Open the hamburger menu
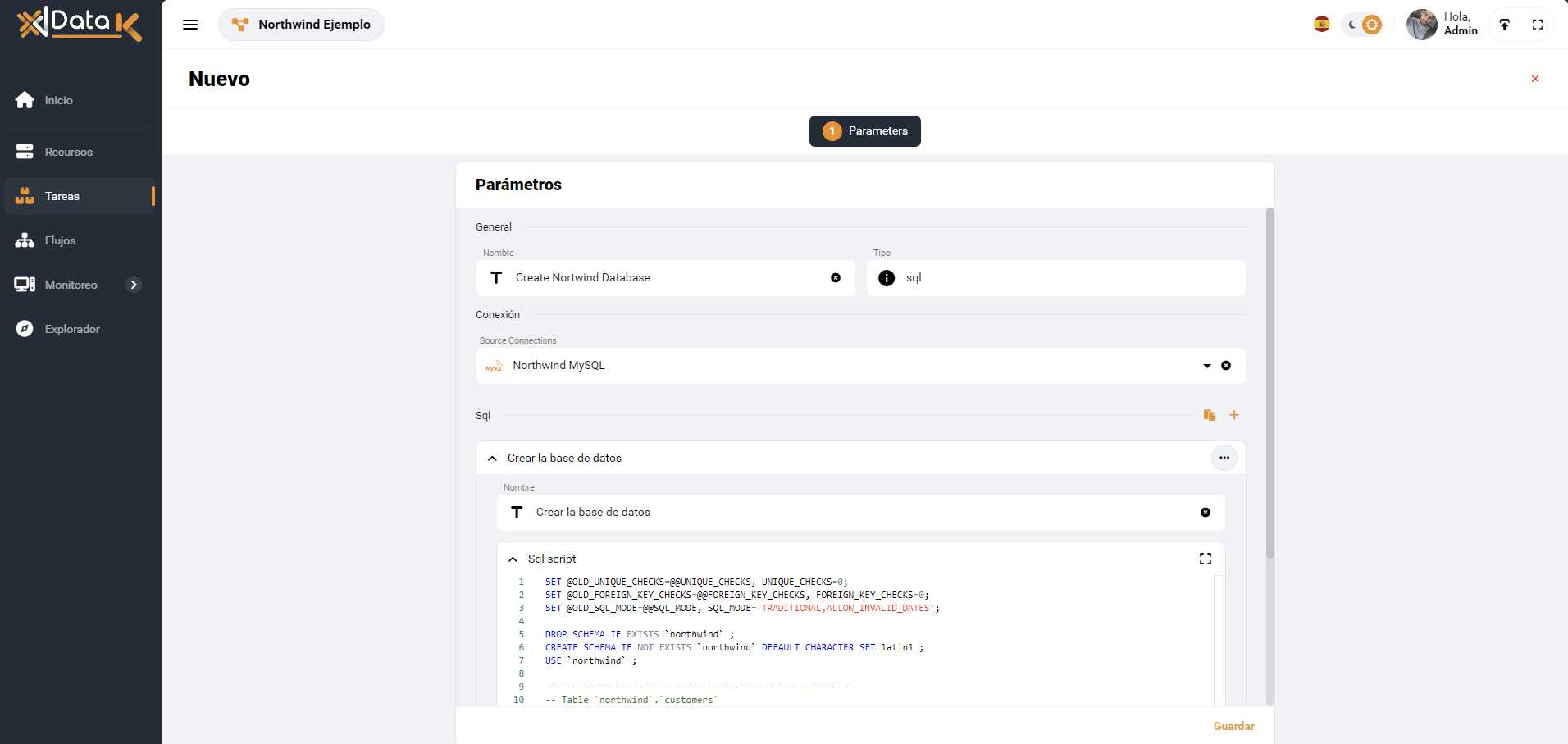This screenshot has width=1568, height=744. point(190,25)
